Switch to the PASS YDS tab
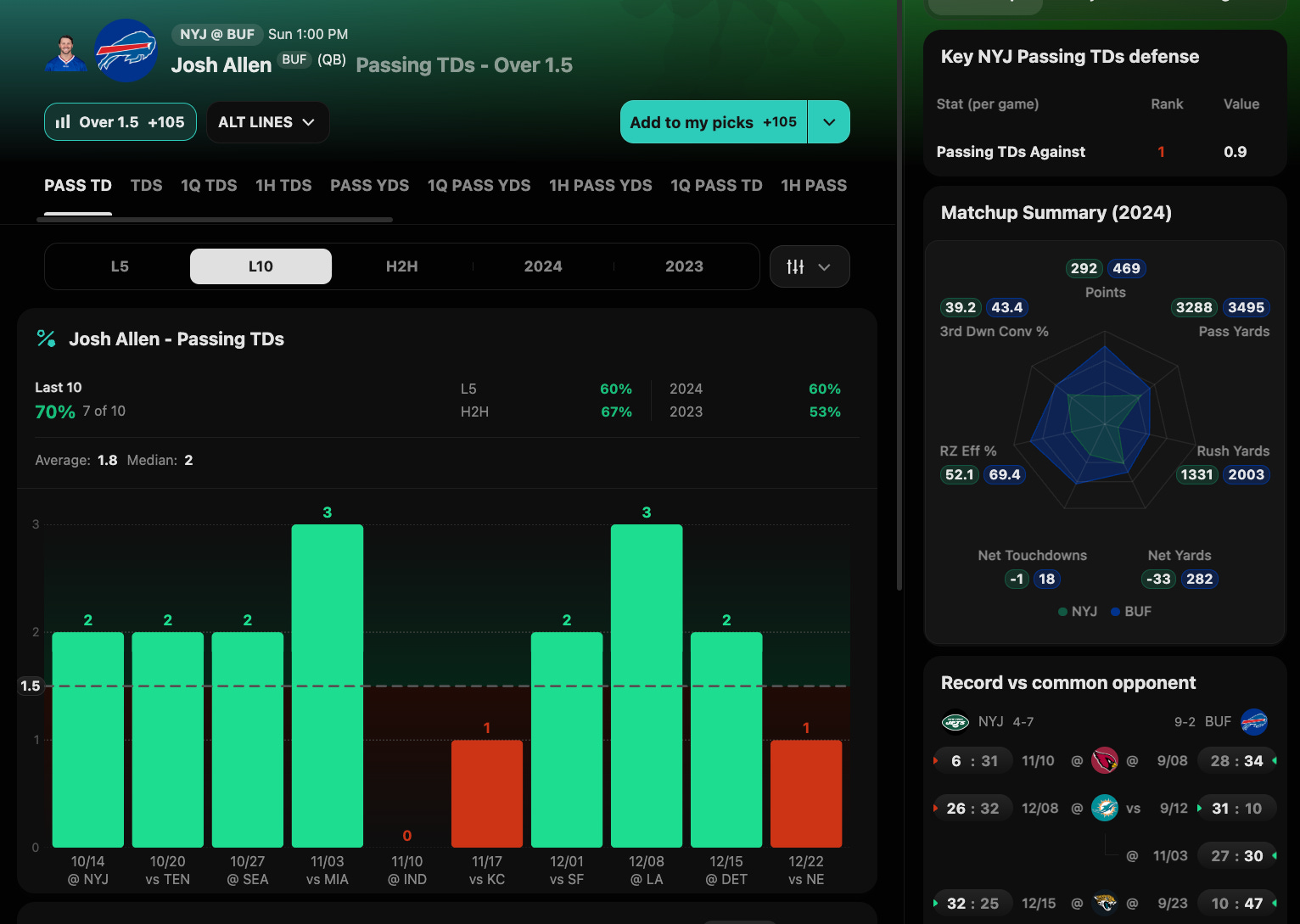Image resolution: width=1300 pixels, height=924 pixels. click(369, 185)
